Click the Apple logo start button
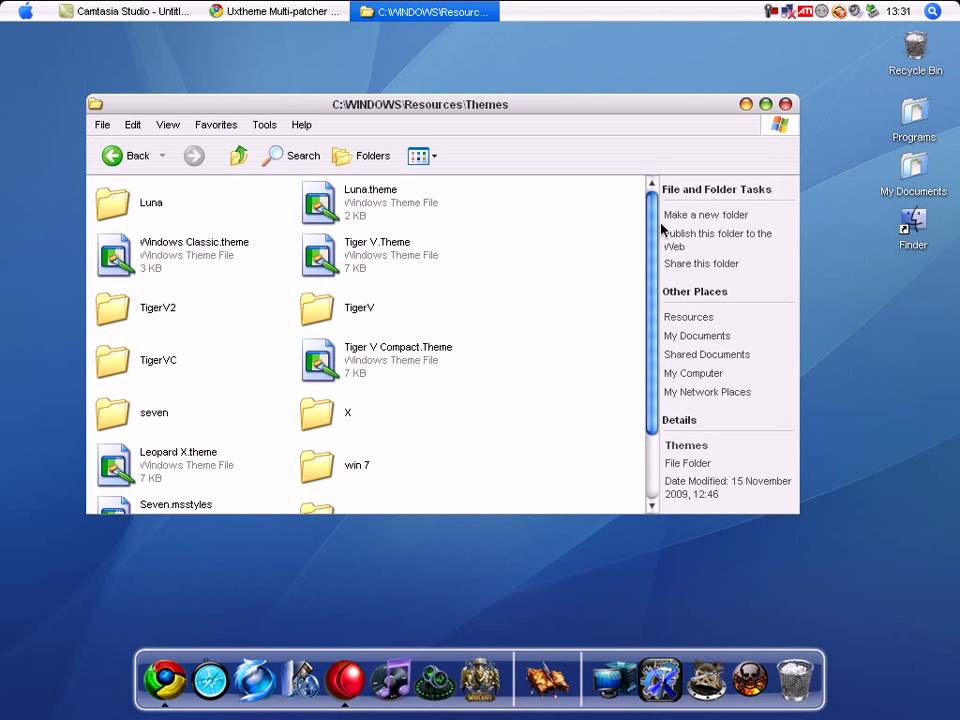Screen dimensions: 960x720 coord(26,11)
